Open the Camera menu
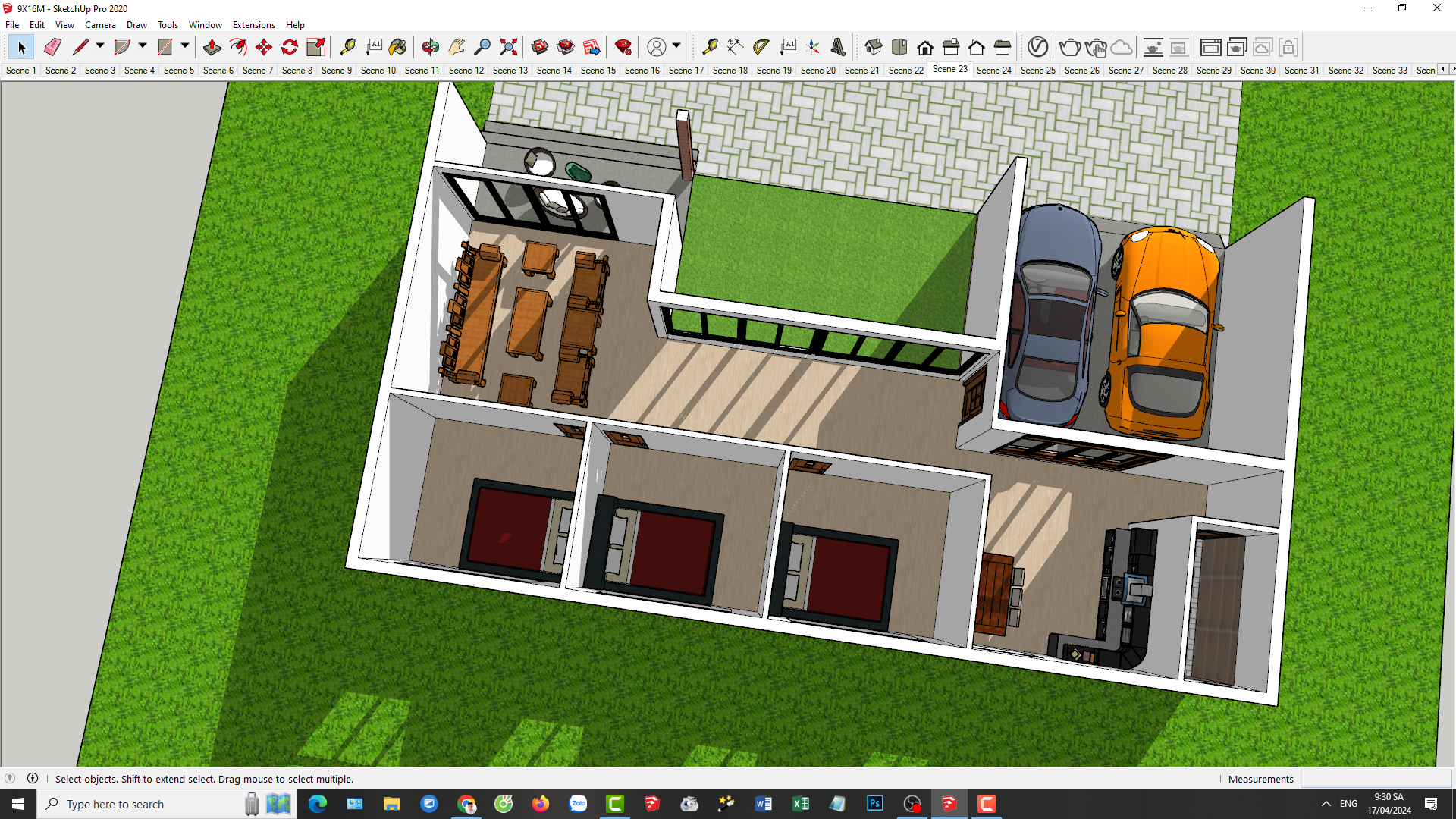This screenshot has width=1456, height=819. [x=100, y=25]
